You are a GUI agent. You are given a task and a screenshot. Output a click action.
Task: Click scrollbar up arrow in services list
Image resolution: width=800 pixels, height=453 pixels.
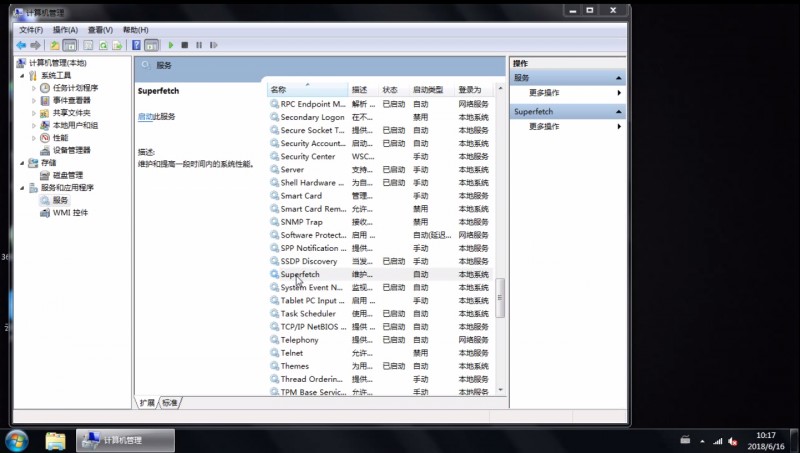(500, 88)
